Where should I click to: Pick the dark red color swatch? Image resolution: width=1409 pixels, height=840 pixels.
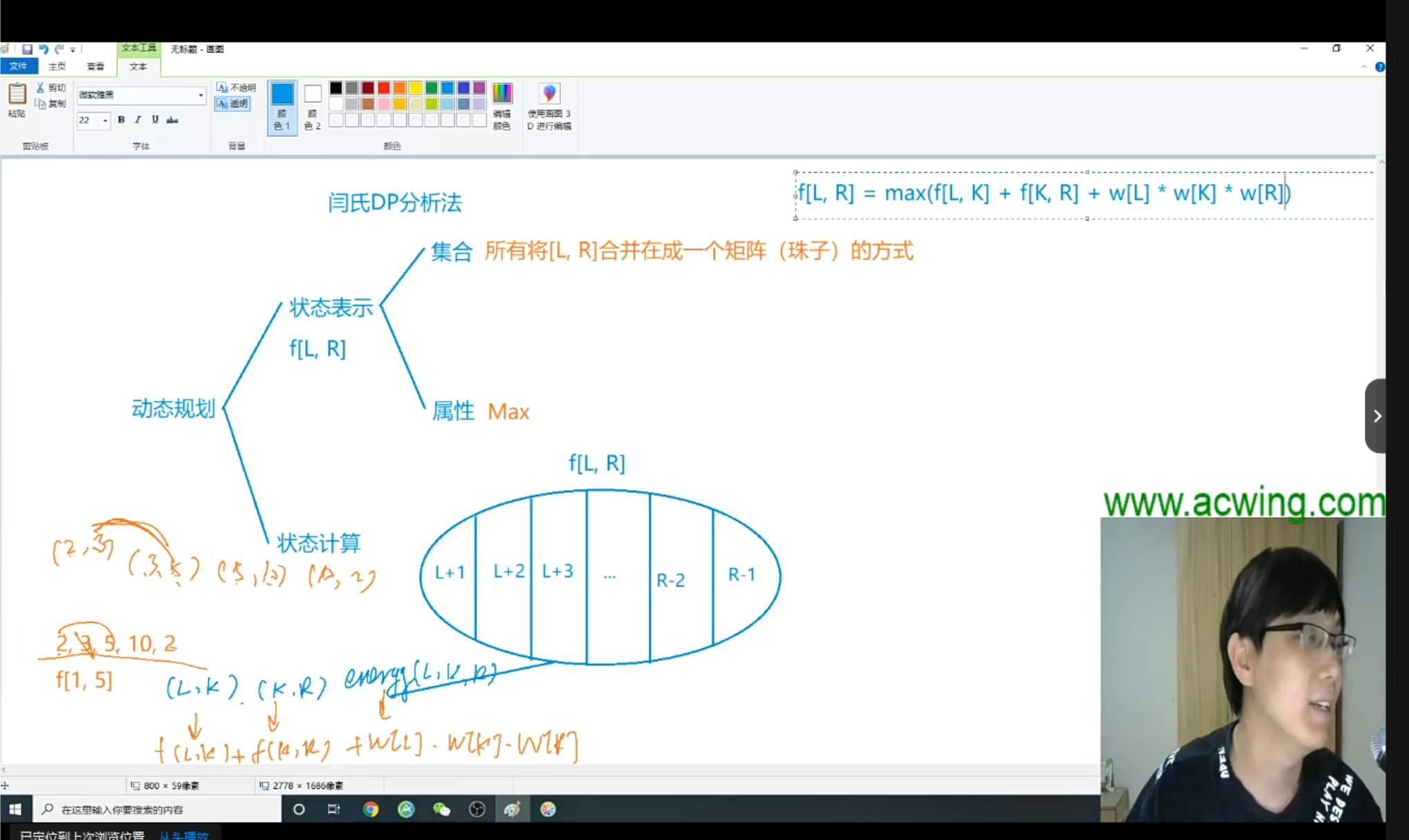(368, 88)
